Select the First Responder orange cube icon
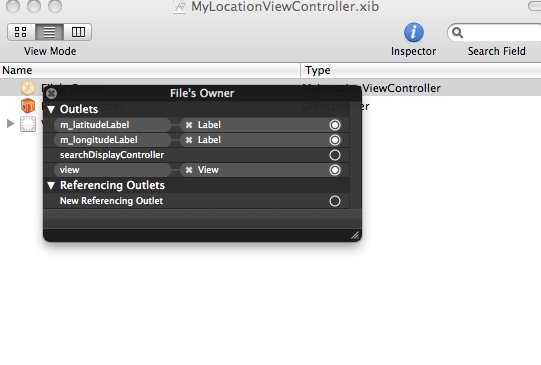Screen dimensions: 541x365 click(x=28, y=106)
